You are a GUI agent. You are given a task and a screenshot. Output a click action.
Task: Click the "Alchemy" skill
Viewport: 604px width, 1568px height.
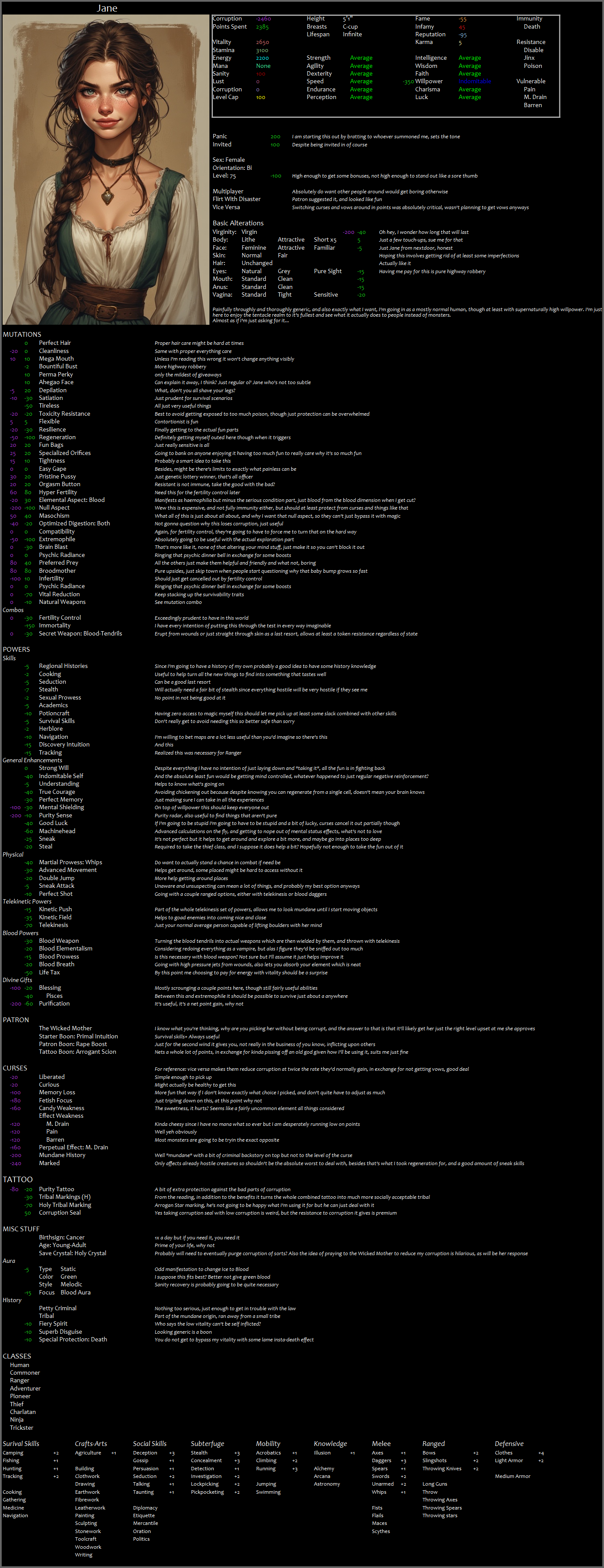(324, 1469)
